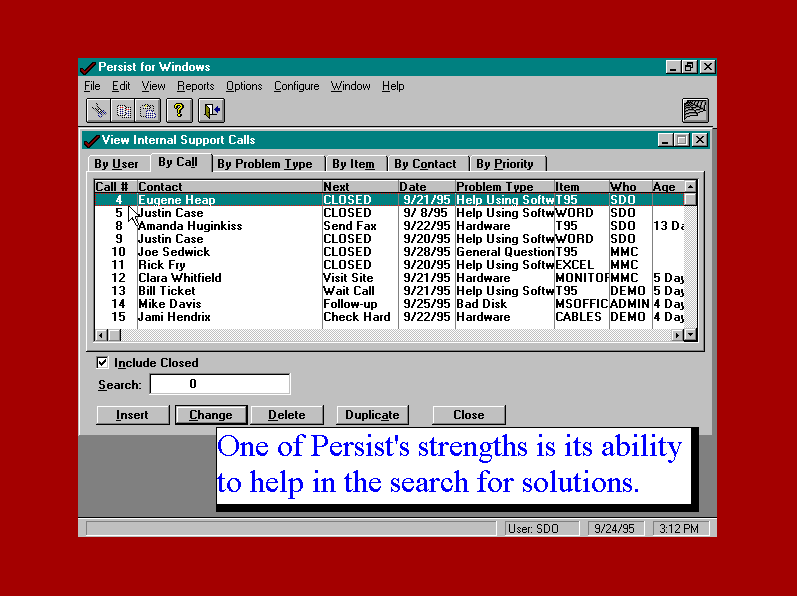The width and height of the screenshot is (797, 596).
Task: Click the checkmark icon in Persist title bar
Action: pos(88,67)
